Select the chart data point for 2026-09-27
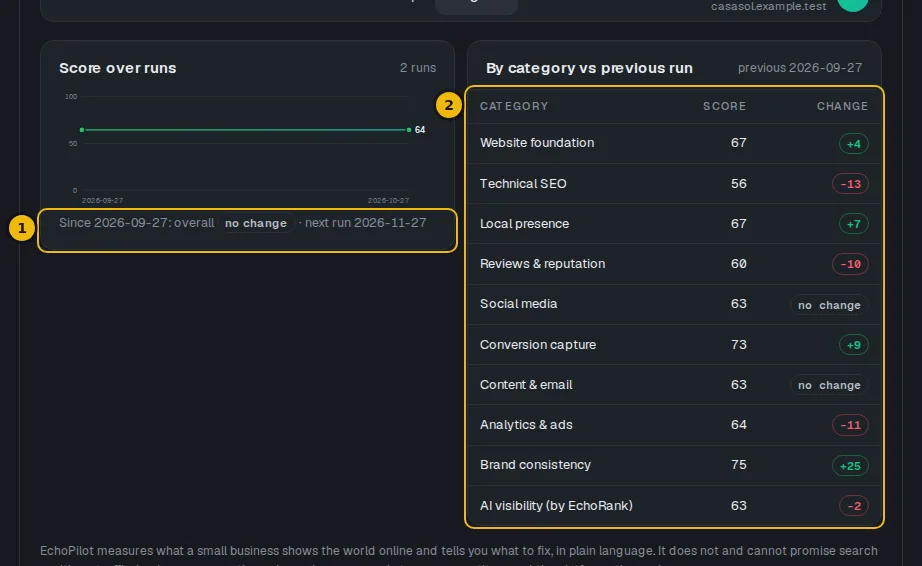This screenshot has height=566, width=922. pyautogui.click(x=82, y=129)
